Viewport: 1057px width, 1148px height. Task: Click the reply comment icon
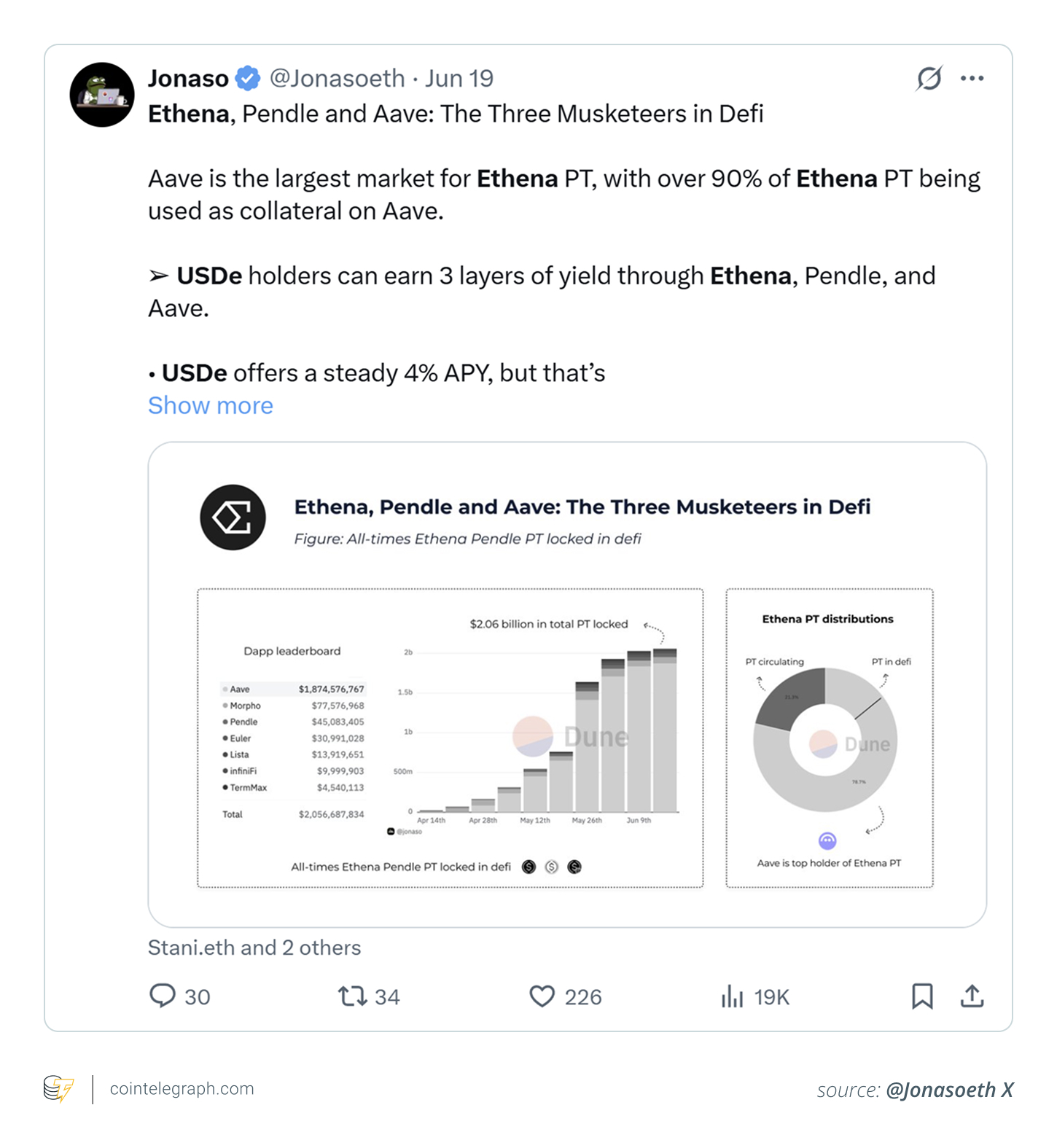point(163,996)
